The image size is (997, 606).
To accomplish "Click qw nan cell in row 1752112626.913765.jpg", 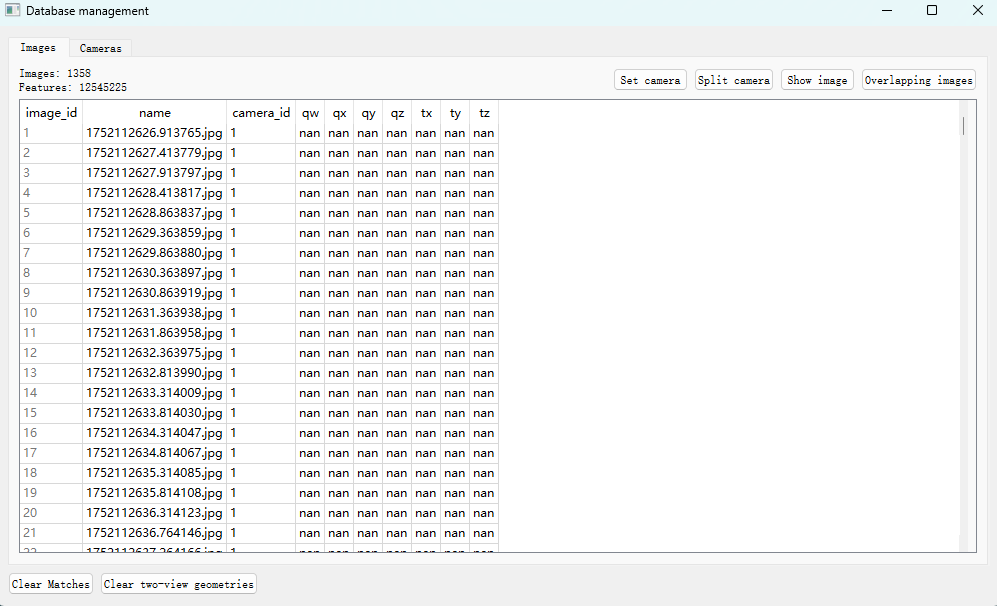I will pyautogui.click(x=310, y=133).
